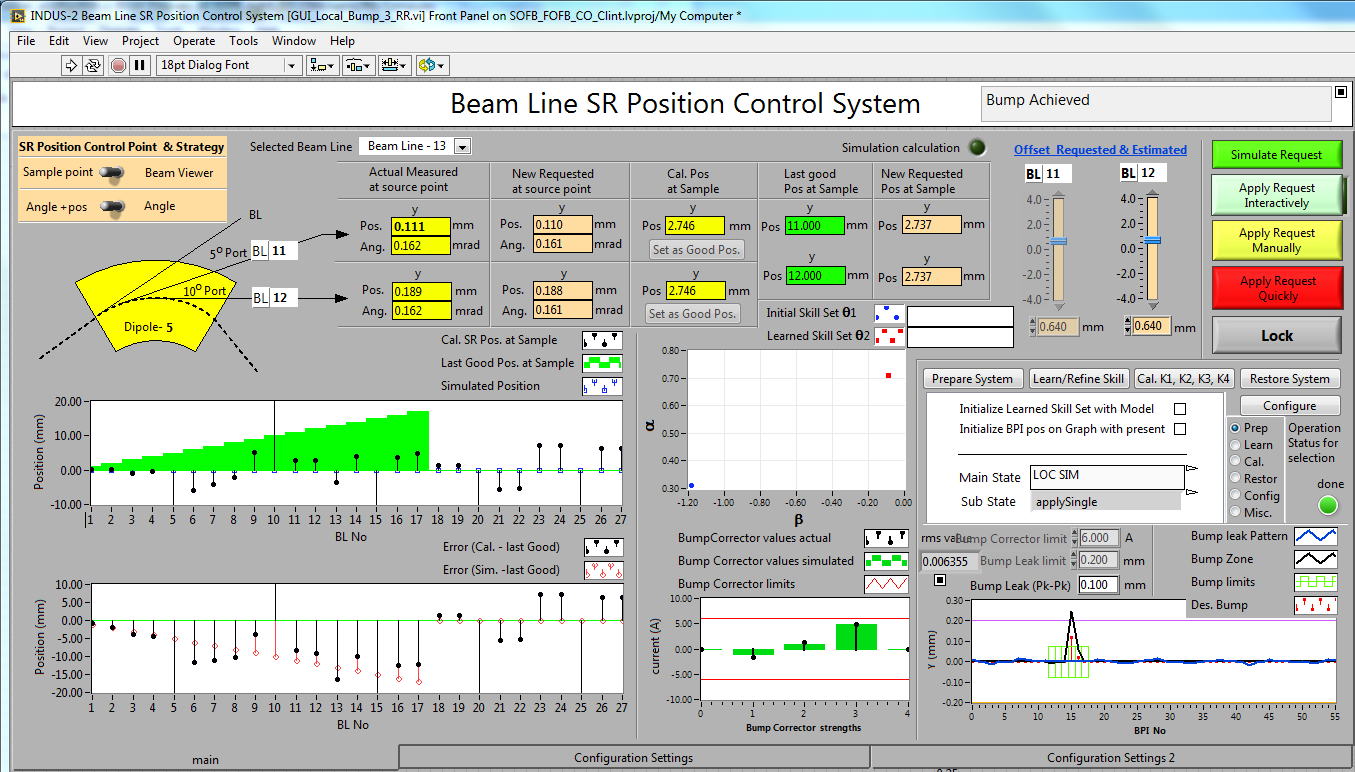Click Bump limits legend icon

pos(1316,582)
